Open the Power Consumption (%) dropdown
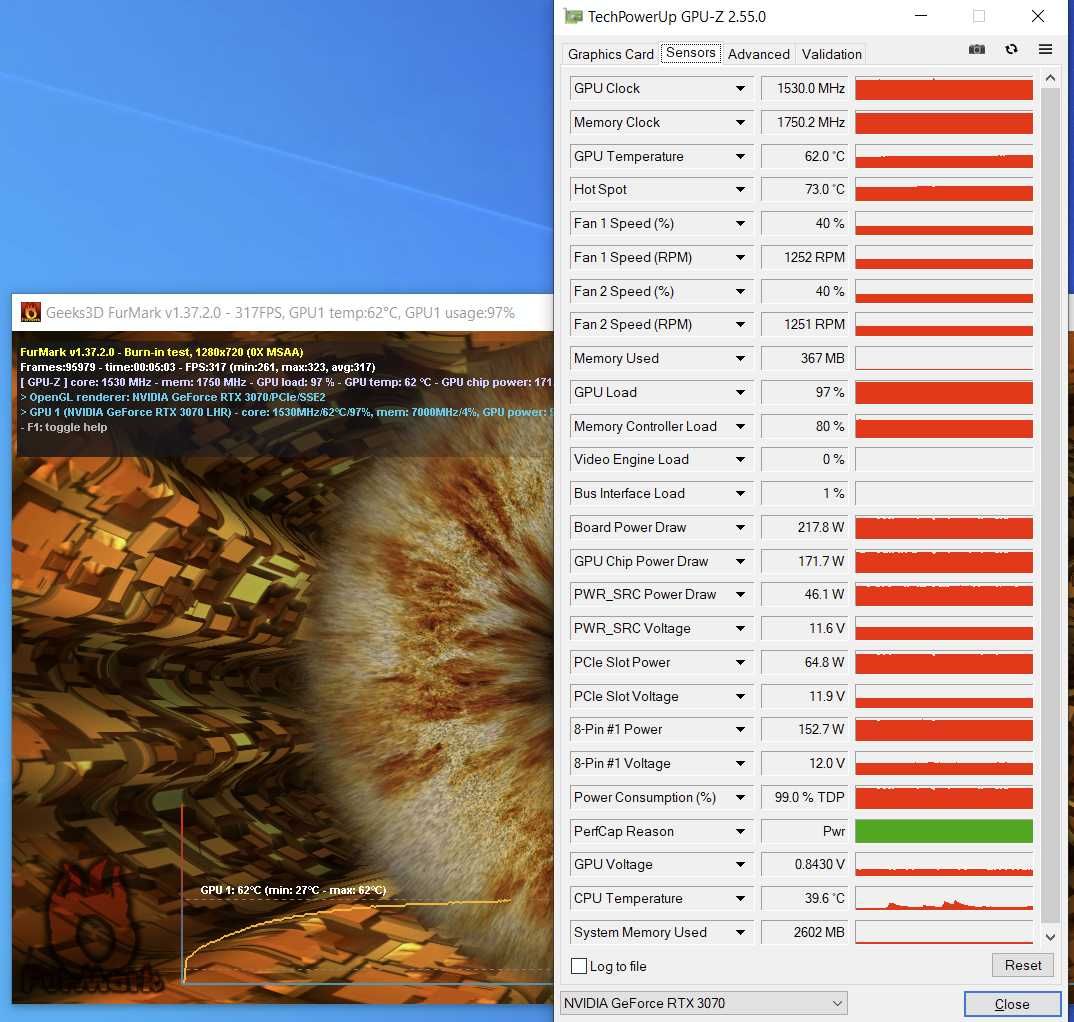The height and width of the screenshot is (1022, 1074). [740, 797]
